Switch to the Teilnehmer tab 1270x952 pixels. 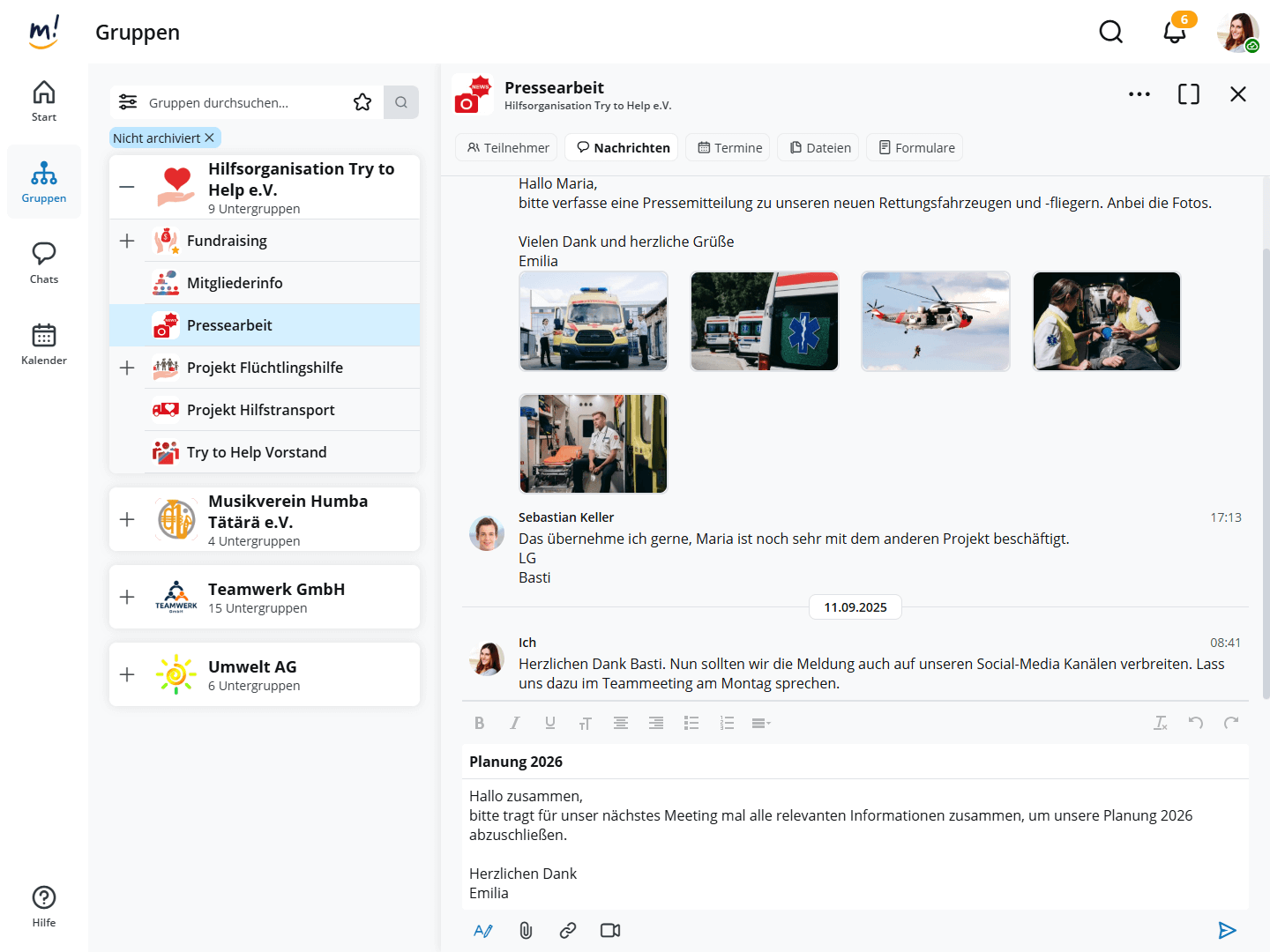tap(508, 147)
